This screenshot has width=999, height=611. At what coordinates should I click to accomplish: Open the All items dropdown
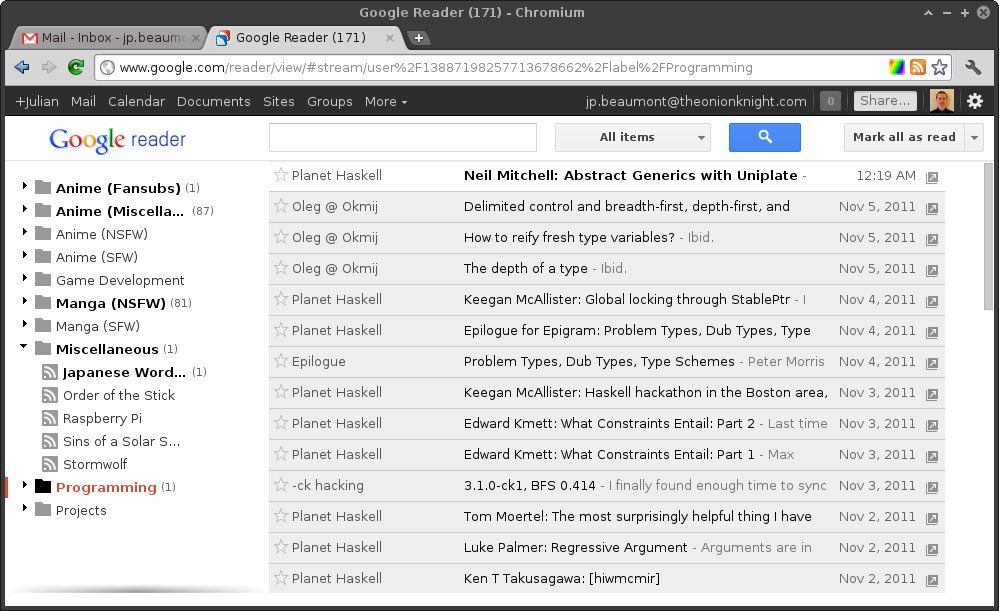coord(633,137)
